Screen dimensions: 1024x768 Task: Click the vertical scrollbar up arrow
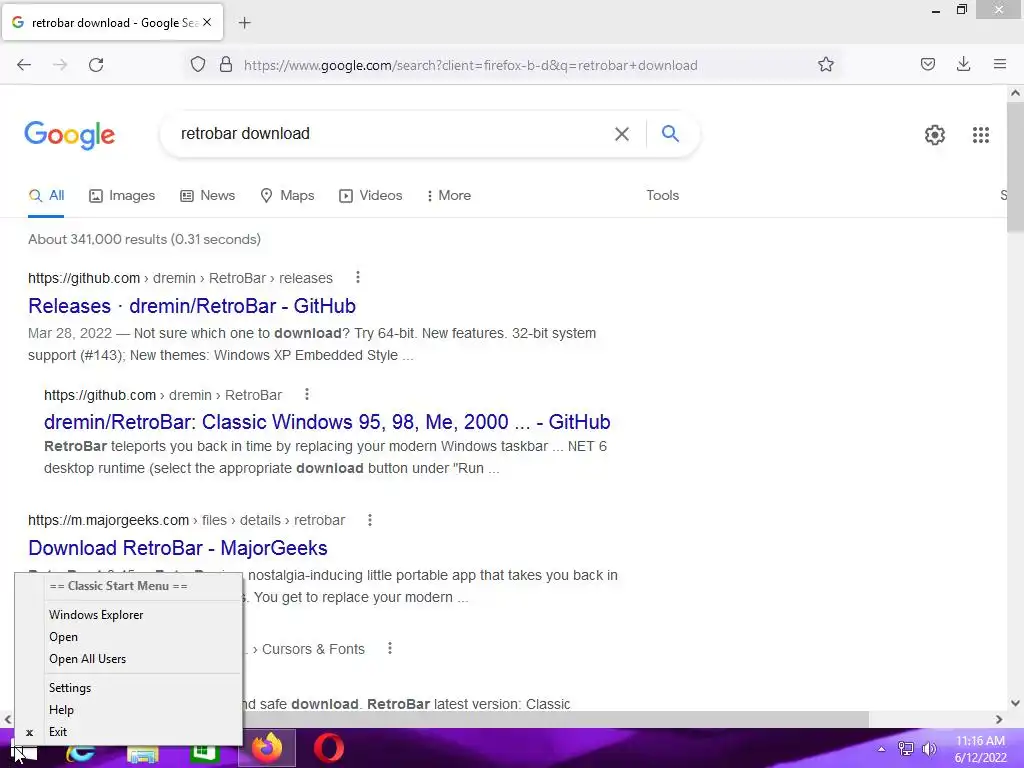(x=1015, y=93)
